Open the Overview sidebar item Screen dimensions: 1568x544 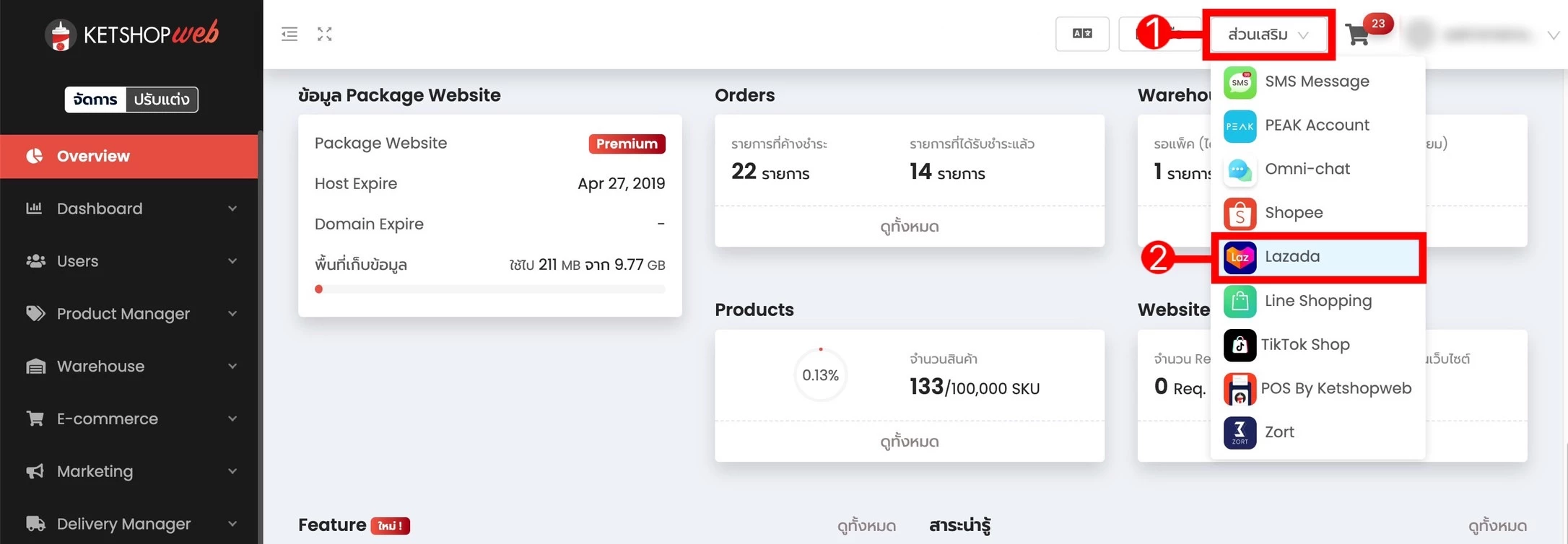[129, 156]
